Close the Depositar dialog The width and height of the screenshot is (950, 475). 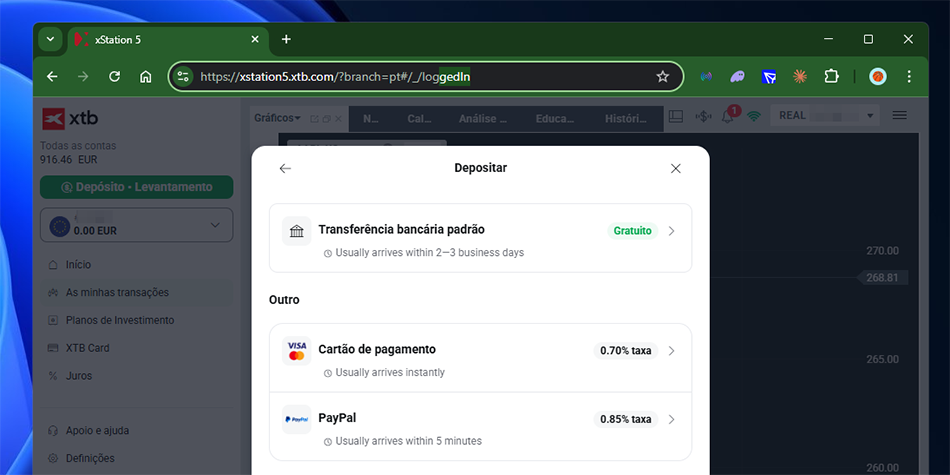[x=676, y=168]
